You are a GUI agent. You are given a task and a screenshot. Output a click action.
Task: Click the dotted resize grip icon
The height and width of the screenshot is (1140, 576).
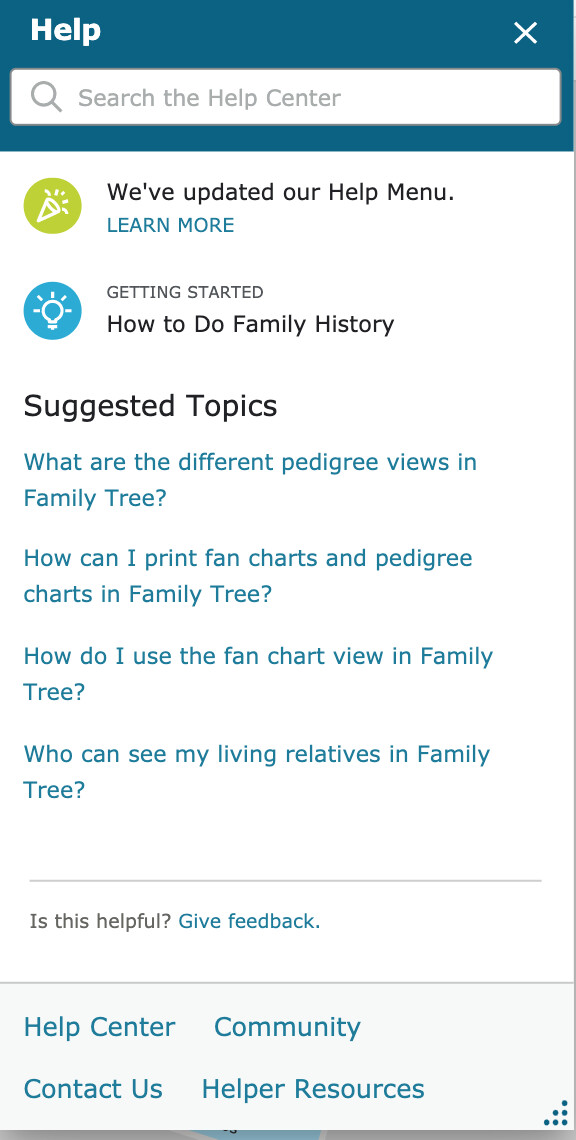pyautogui.click(x=556, y=1113)
